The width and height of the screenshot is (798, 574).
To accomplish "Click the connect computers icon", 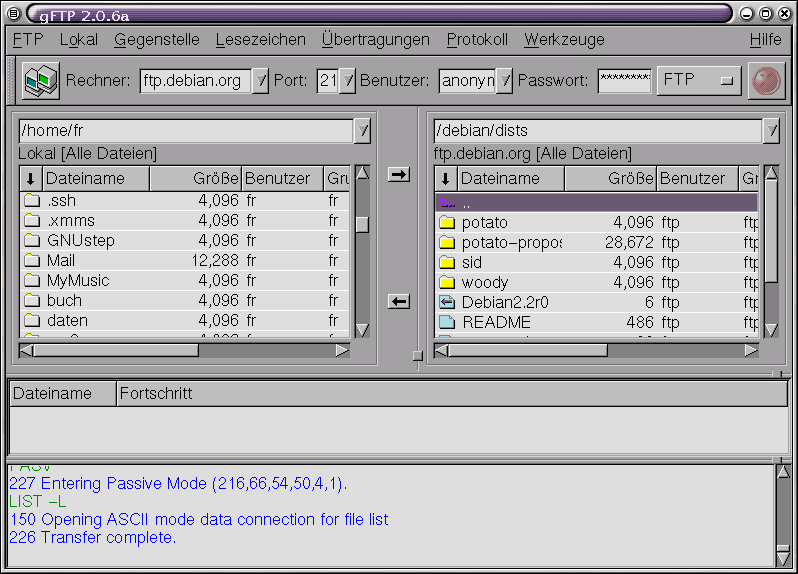I will pyautogui.click(x=41, y=80).
